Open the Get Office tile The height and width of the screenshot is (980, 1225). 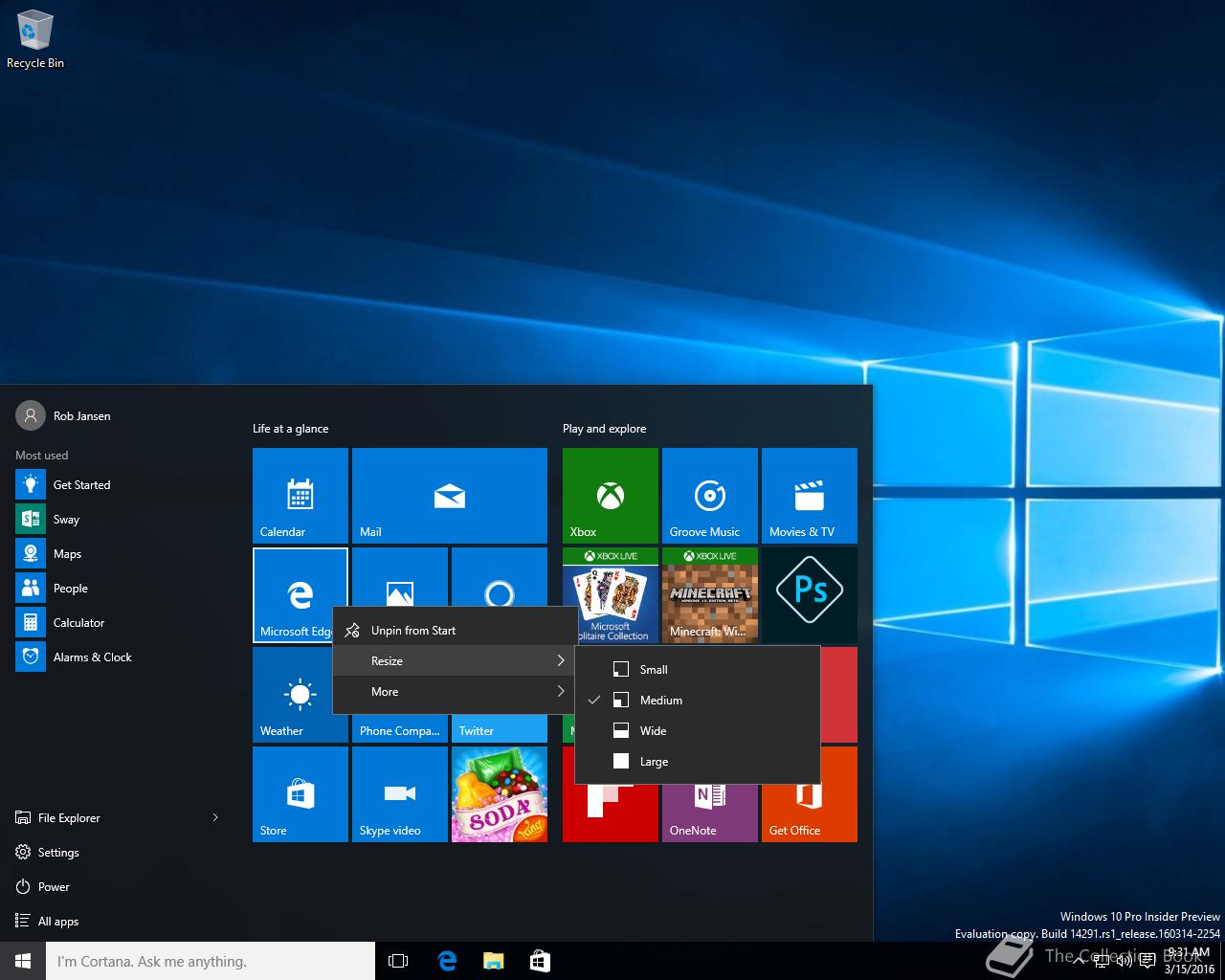pos(810,813)
